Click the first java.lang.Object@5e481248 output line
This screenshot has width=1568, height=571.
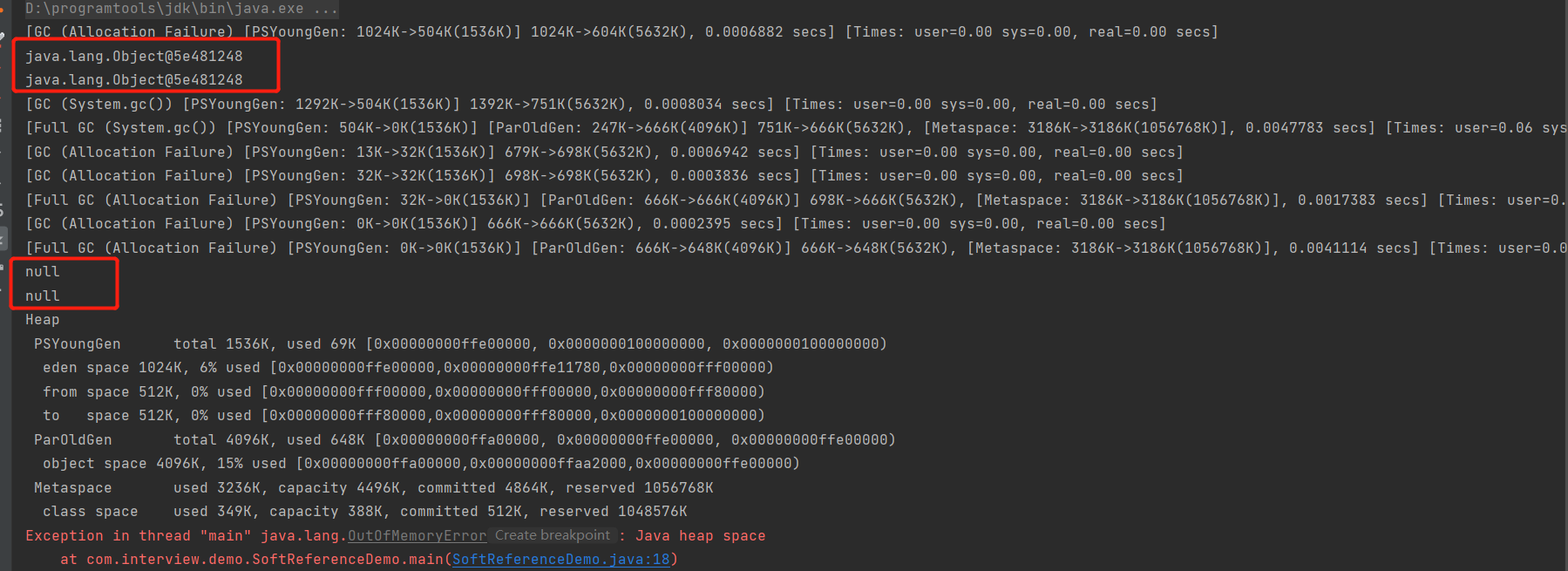point(134,56)
